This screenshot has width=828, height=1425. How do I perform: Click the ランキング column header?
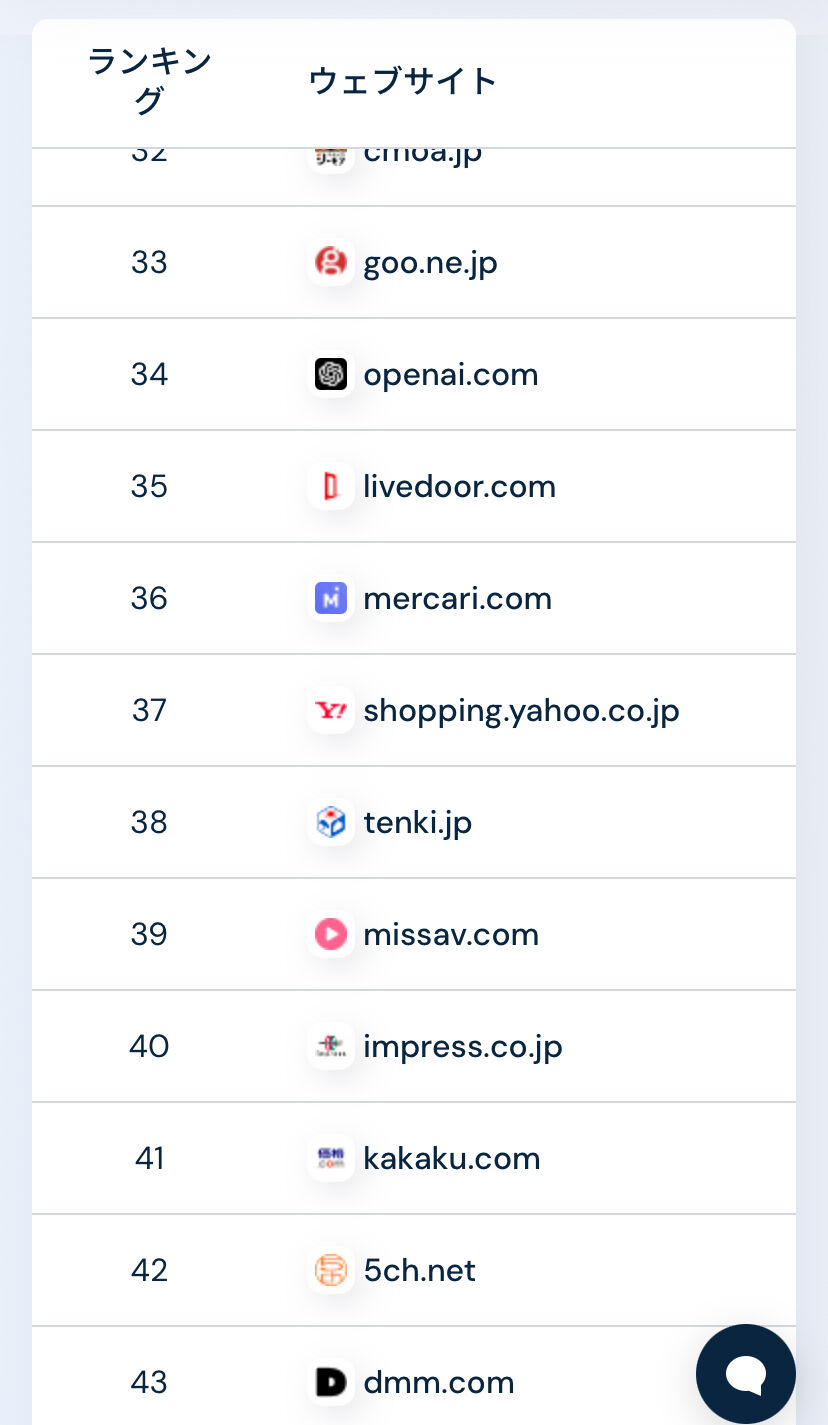tap(149, 81)
